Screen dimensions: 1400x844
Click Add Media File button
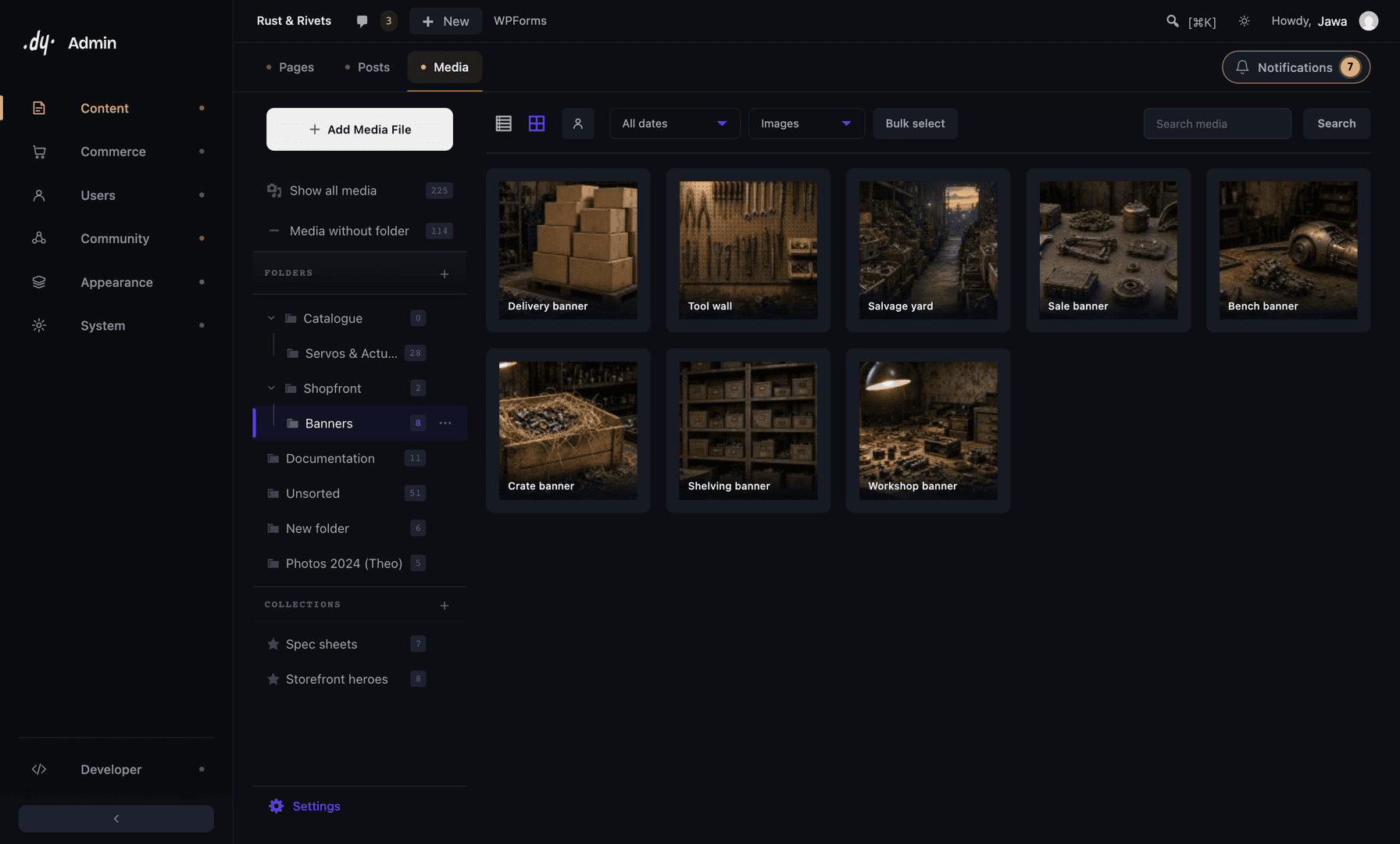point(359,129)
